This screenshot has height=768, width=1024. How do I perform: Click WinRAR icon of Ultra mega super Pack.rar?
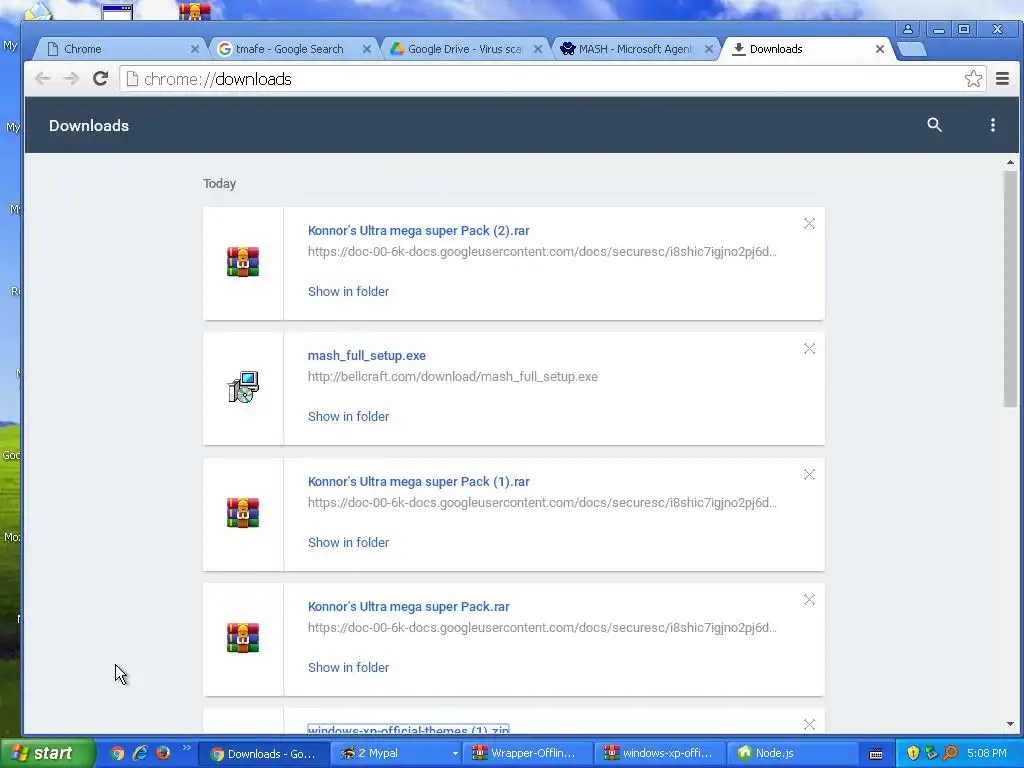pyautogui.click(x=243, y=637)
